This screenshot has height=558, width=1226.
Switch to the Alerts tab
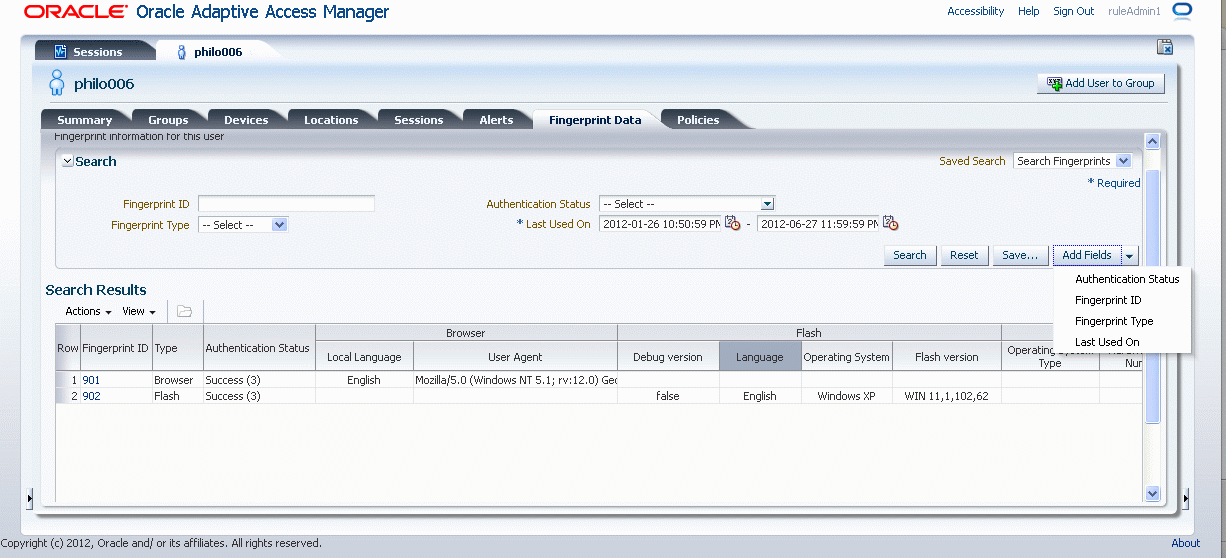496,120
